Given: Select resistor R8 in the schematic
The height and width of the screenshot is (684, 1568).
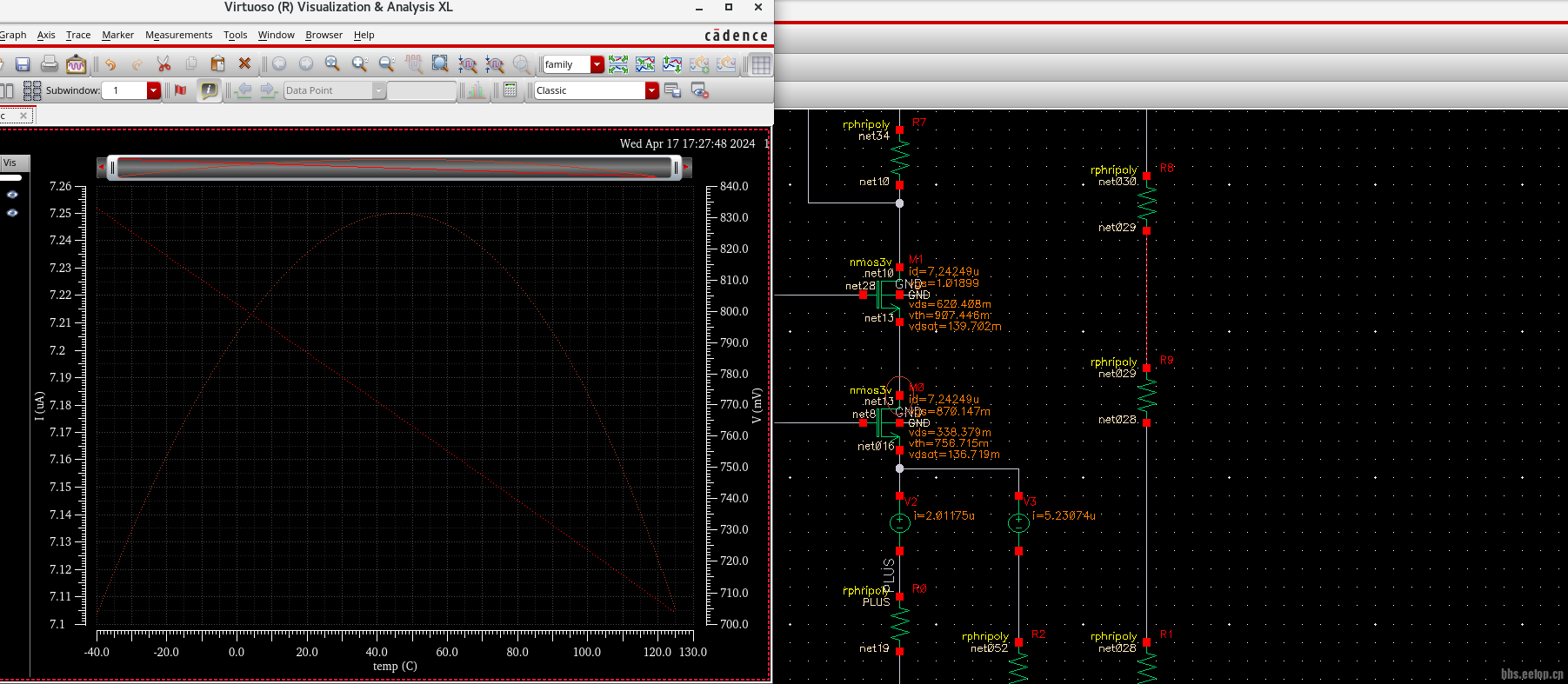Looking at the screenshot, I should tap(1146, 203).
